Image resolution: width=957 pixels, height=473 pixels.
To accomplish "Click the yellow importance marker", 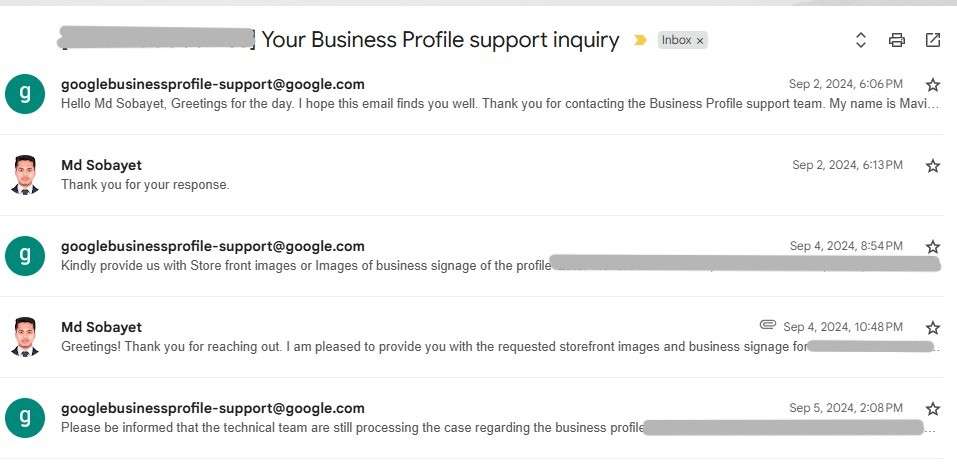I will pos(640,41).
